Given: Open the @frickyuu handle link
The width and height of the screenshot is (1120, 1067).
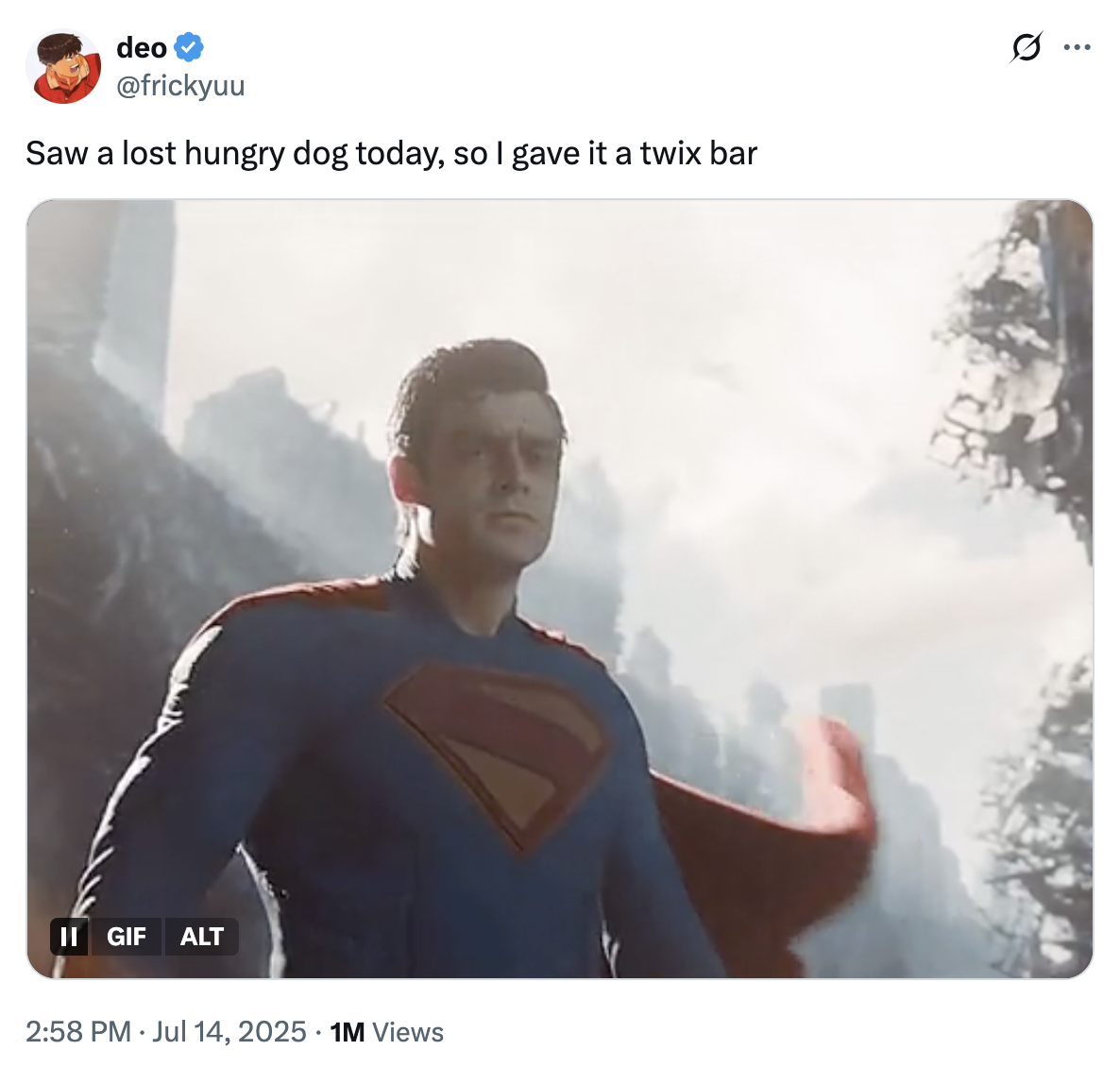Looking at the screenshot, I should (180, 85).
